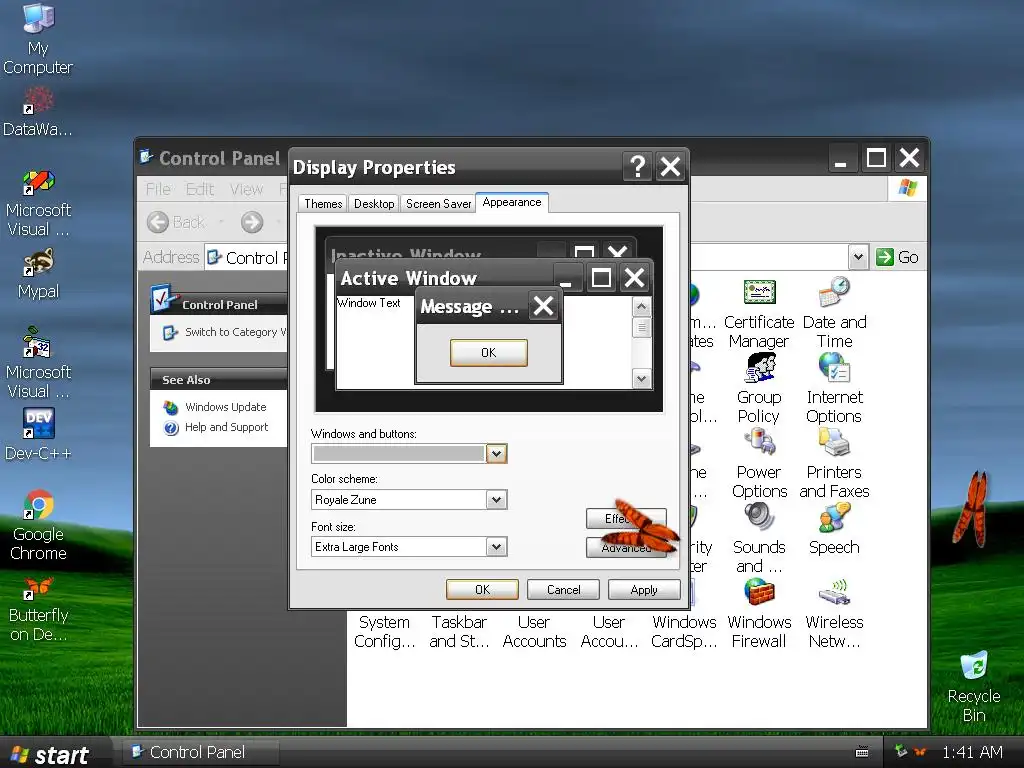Switch to the Themes tab

323,204
